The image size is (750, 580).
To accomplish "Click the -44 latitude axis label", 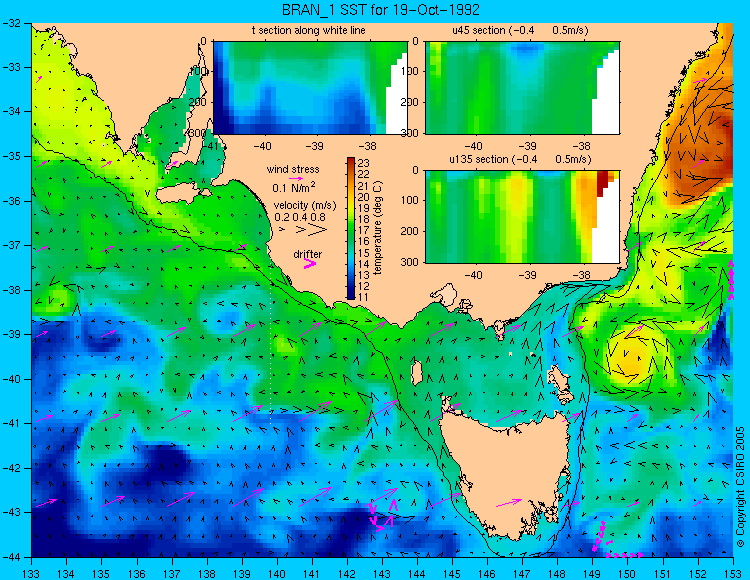I will point(11,557).
